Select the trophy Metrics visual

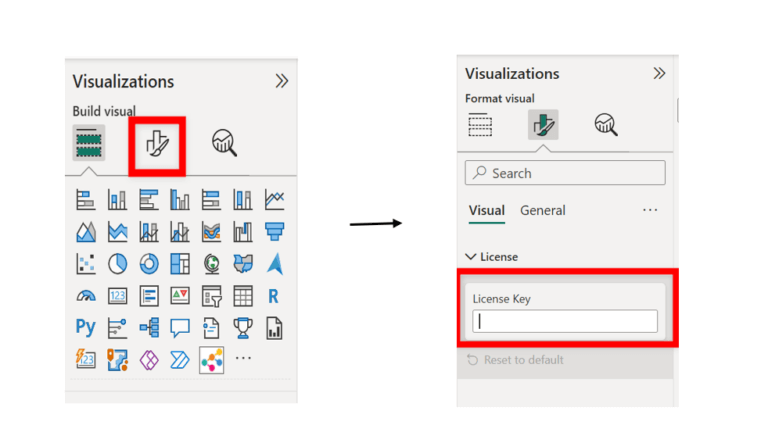pos(242,328)
